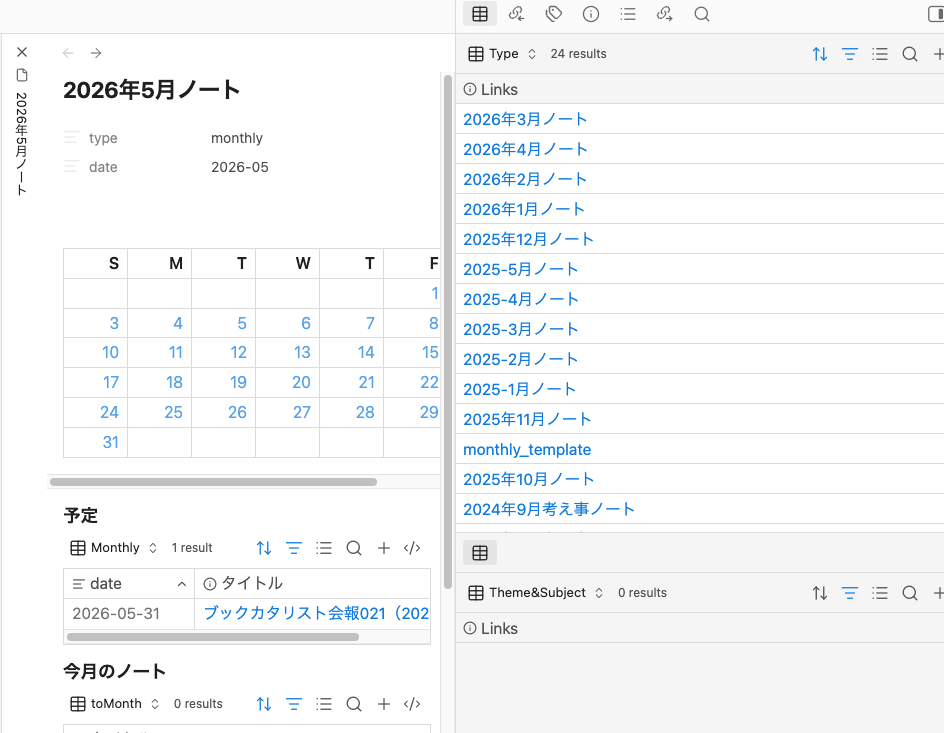Click search icon in Theme&Subject header
The height and width of the screenshot is (733, 944).
[x=910, y=593]
